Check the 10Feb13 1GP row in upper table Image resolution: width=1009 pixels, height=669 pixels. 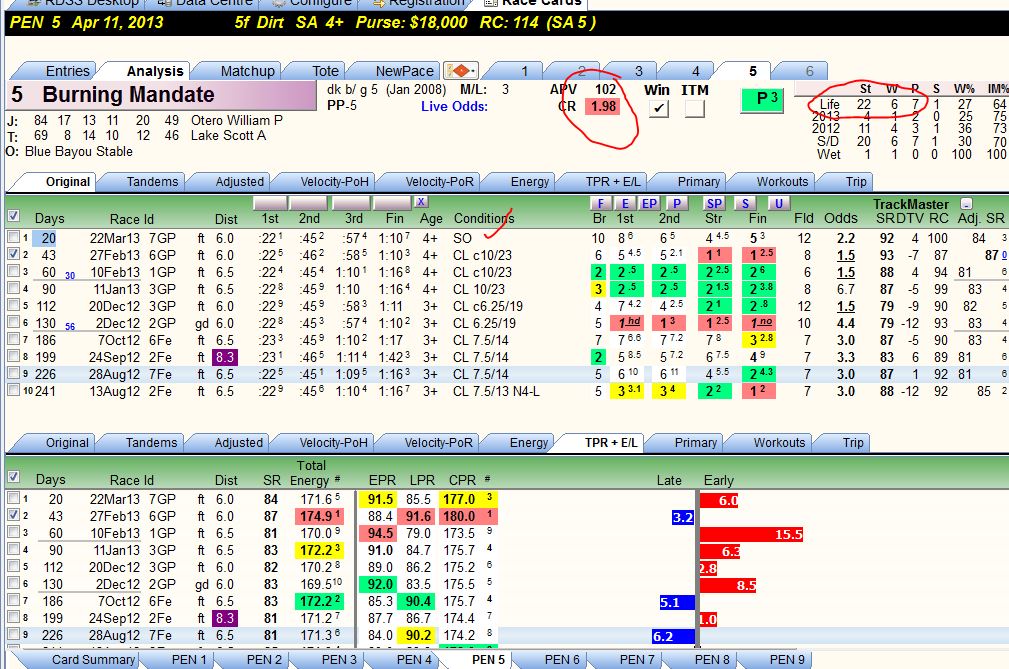pyautogui.click(x=13, y=271)
